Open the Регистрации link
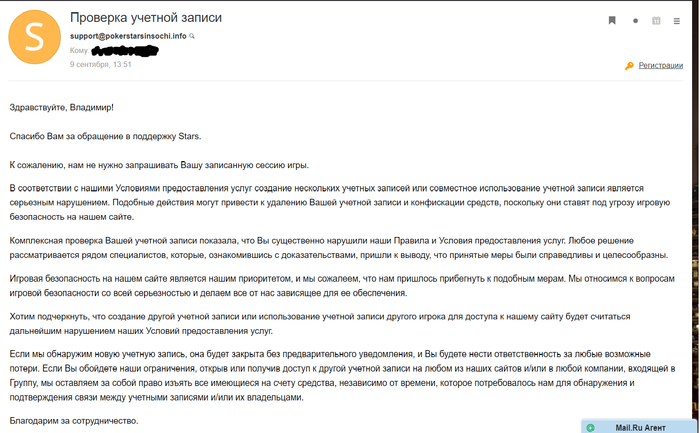 [x=661, y=66]
